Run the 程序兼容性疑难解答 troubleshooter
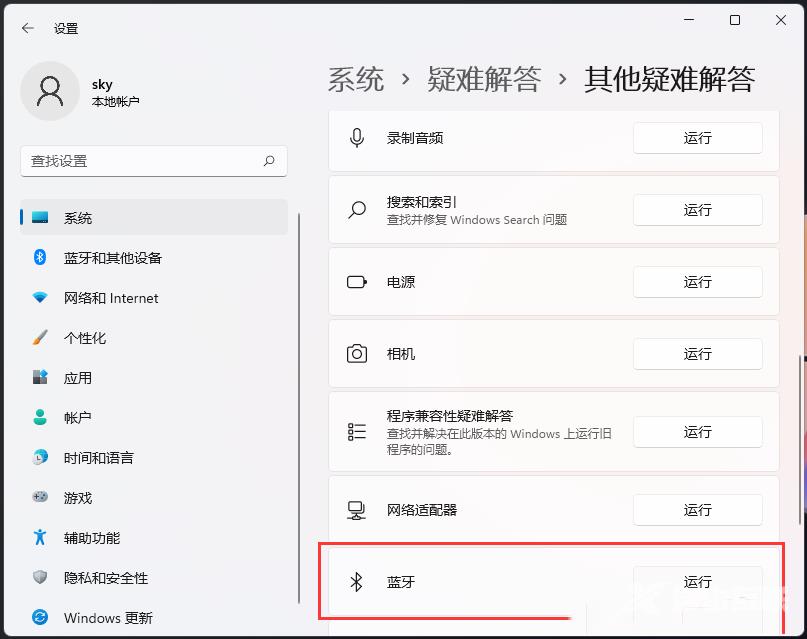 [697, 432]
